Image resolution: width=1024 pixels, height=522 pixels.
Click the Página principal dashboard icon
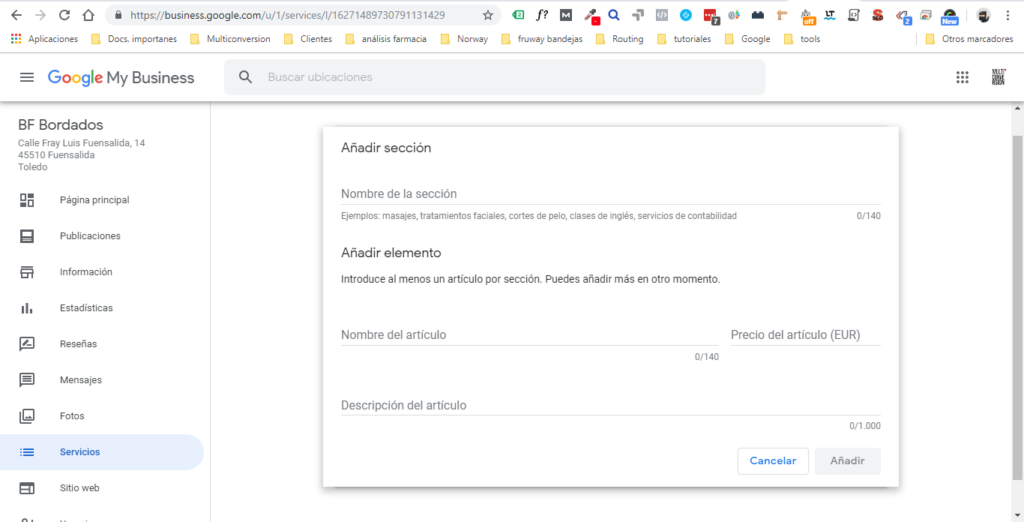coord(27,200)
